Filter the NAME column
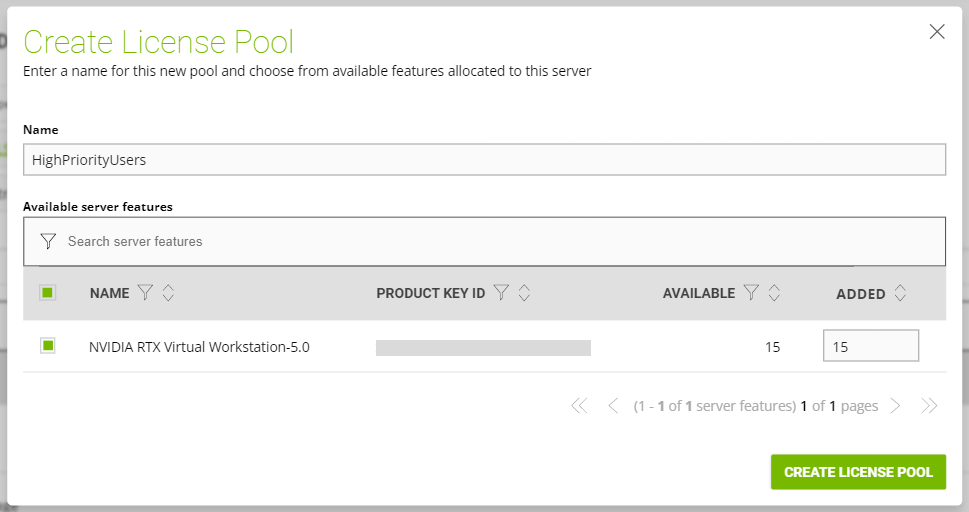This screenshot has height=512, width=969. click(146, 293)
